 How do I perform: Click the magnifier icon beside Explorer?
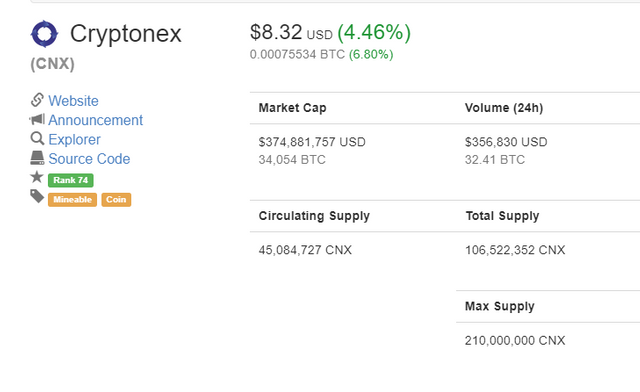pyautogui.click(x=37, y=139)
